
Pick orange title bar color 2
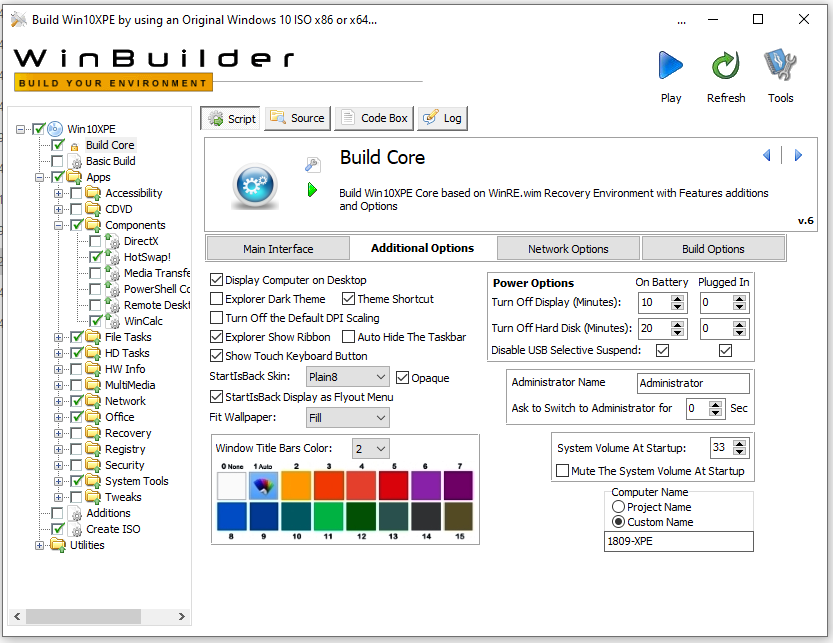296,485
